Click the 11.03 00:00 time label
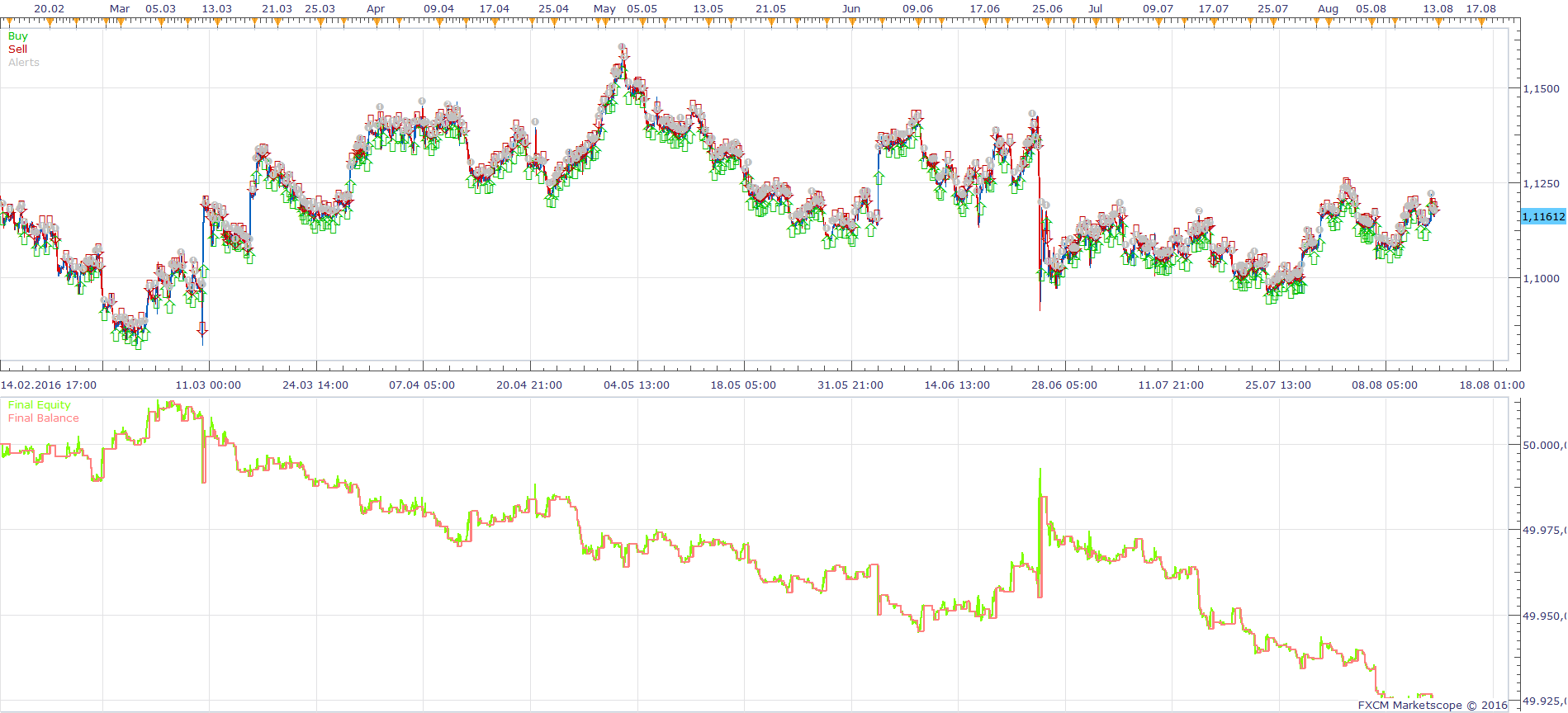1568x713 pixels. point(208,385)
